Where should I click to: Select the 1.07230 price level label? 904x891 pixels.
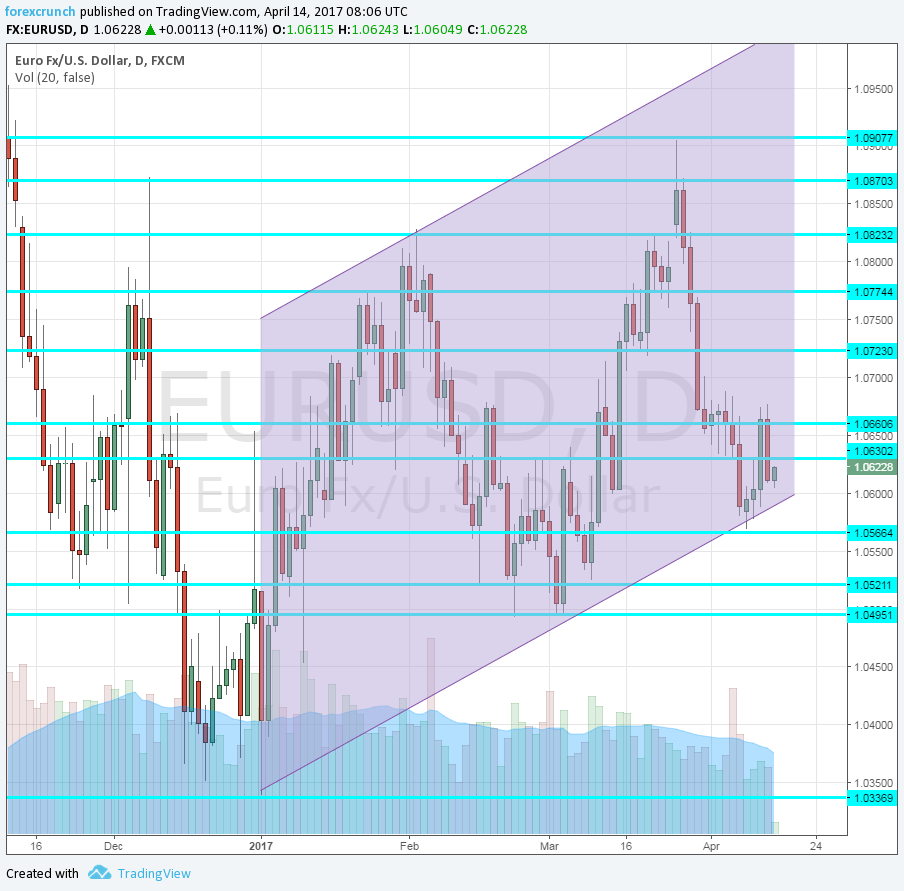pyautogui.click(x=872, y=351)
